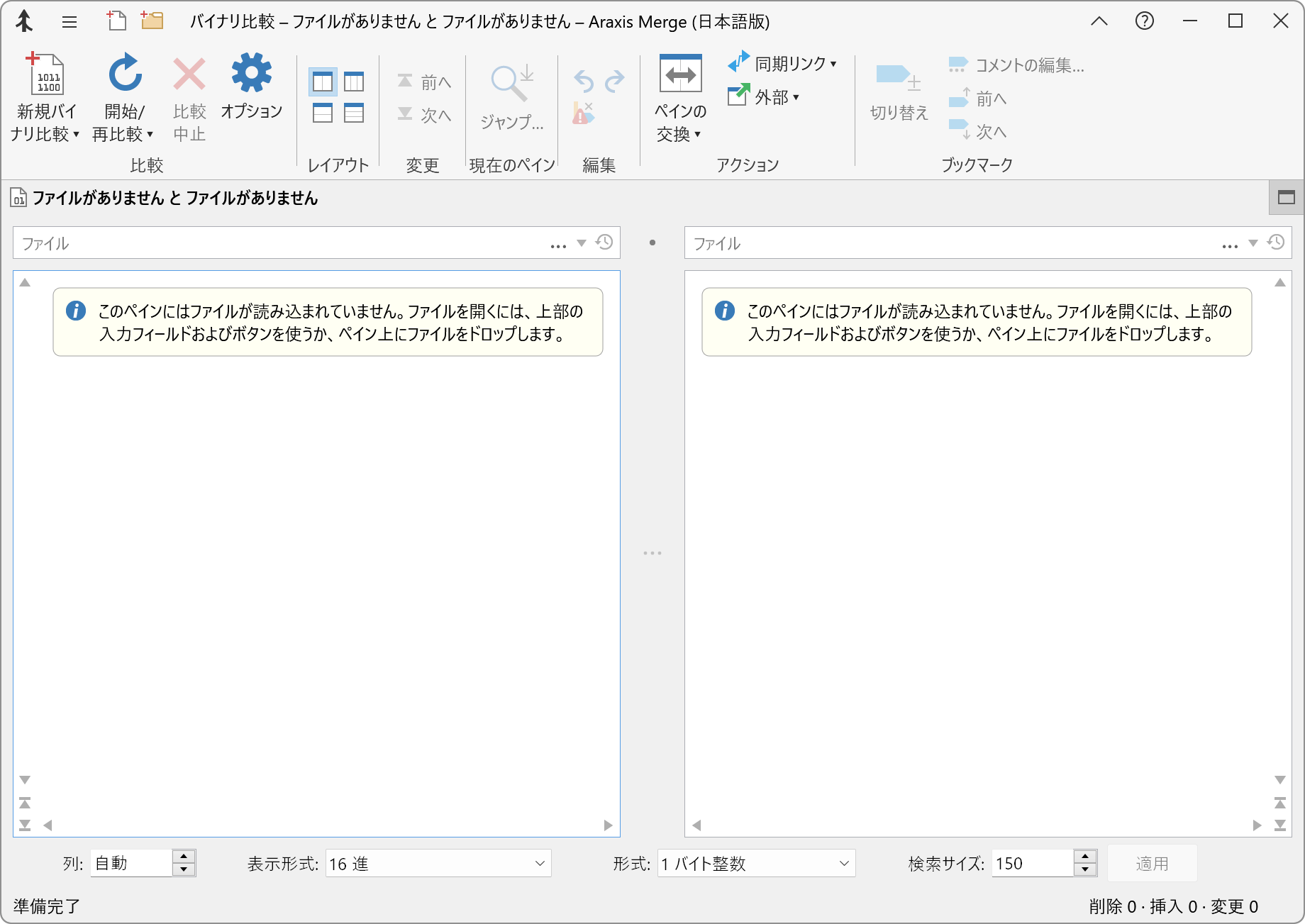Enable the two-pane vertical layout
The width and height of the screenshot is (1305, 924).
coord(321,82)
